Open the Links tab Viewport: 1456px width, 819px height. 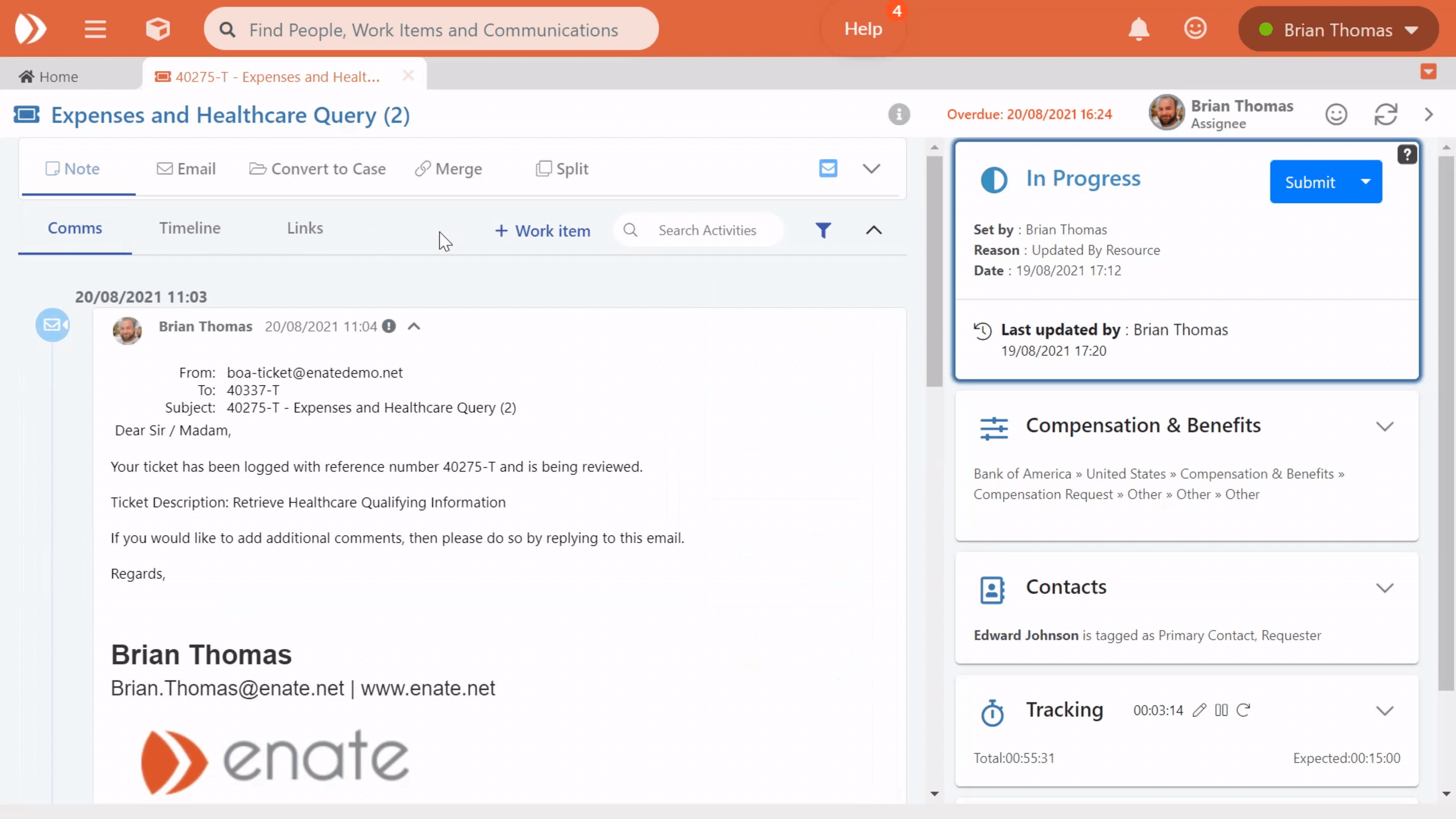[305, 228]
